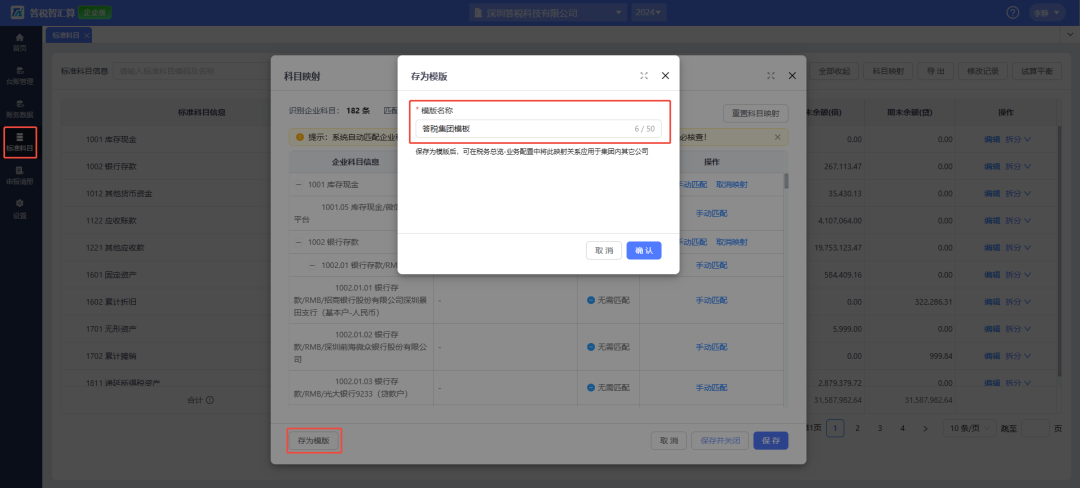Screen dimensions: 1080x488
Task: Click 取消 in the 科目映射 dialog footer
Action: coord(669,441)
